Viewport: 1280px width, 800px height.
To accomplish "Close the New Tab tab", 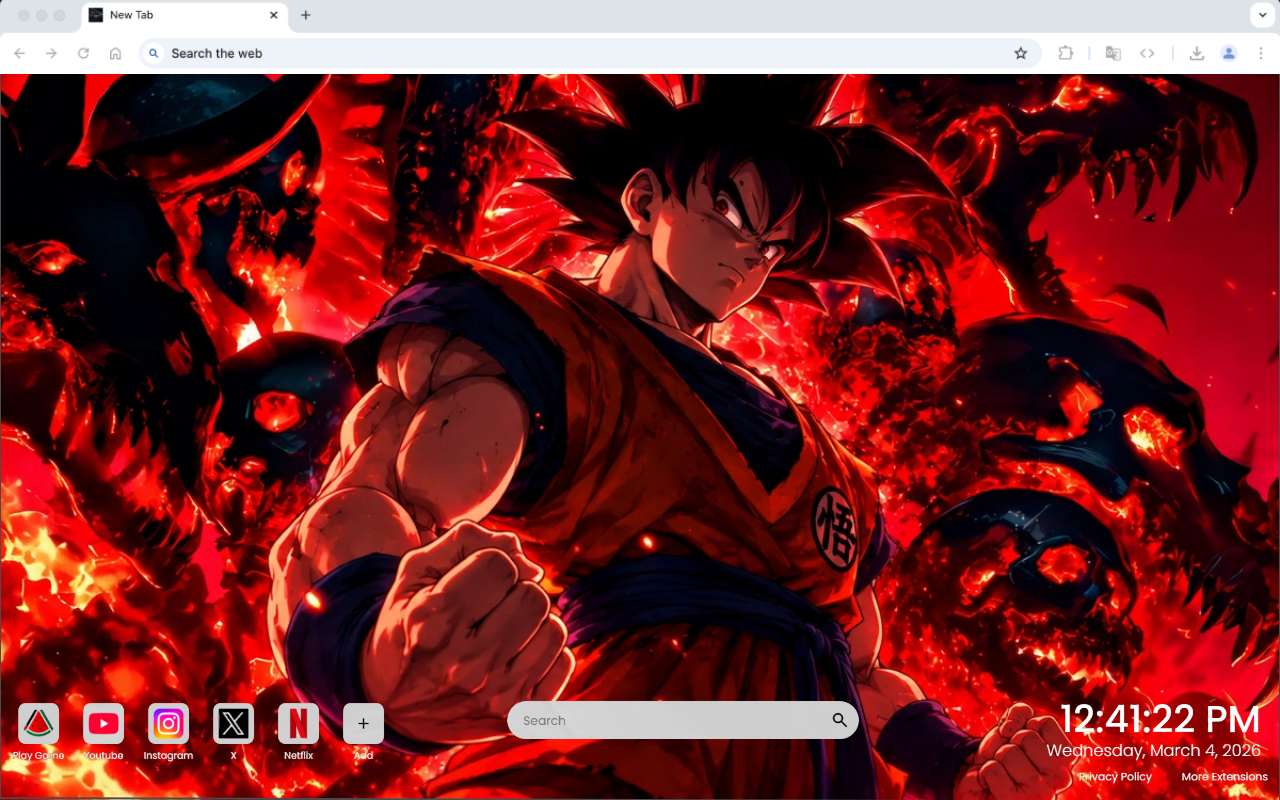I will point(274,15).
